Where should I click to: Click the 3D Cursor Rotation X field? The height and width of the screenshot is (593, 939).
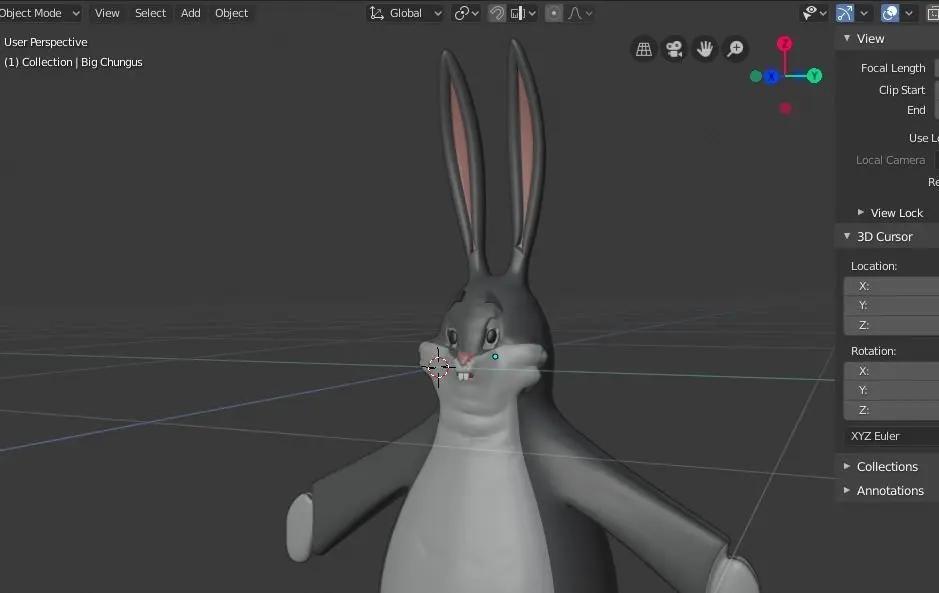click(892, 371)
